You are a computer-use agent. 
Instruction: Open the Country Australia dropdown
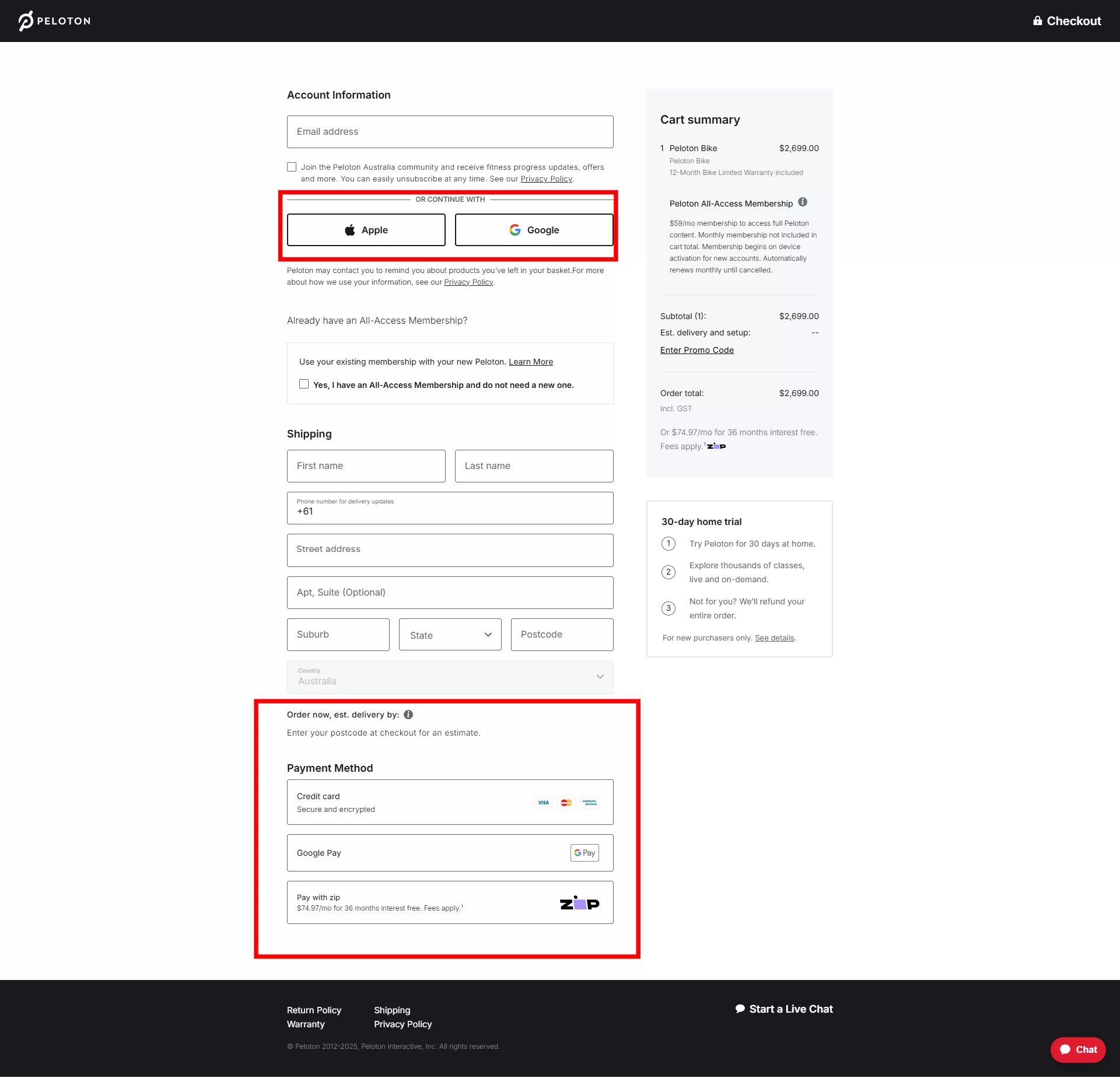[450, 677]
